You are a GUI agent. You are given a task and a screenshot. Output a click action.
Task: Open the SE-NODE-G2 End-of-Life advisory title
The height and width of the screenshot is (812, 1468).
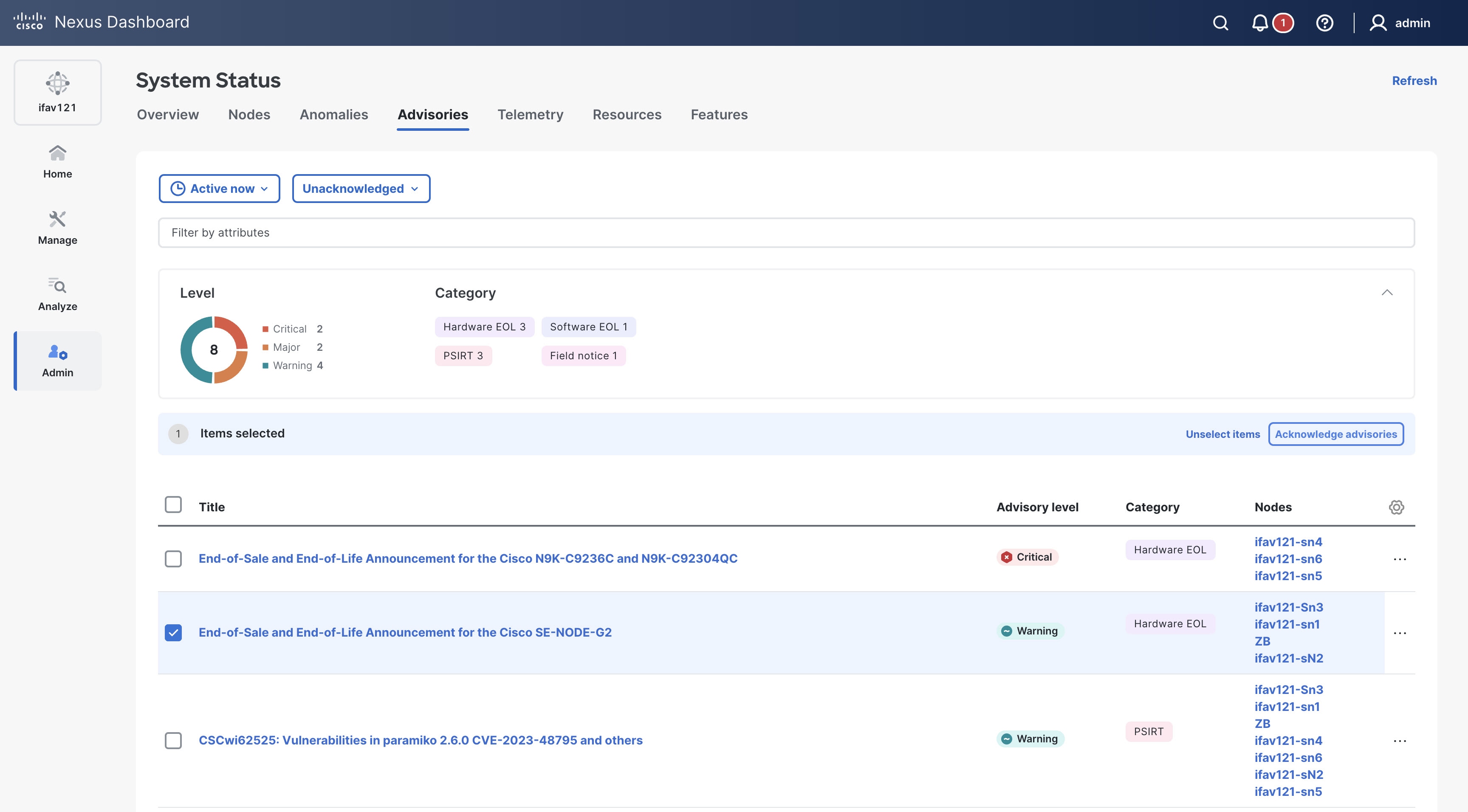click(405, 632)
